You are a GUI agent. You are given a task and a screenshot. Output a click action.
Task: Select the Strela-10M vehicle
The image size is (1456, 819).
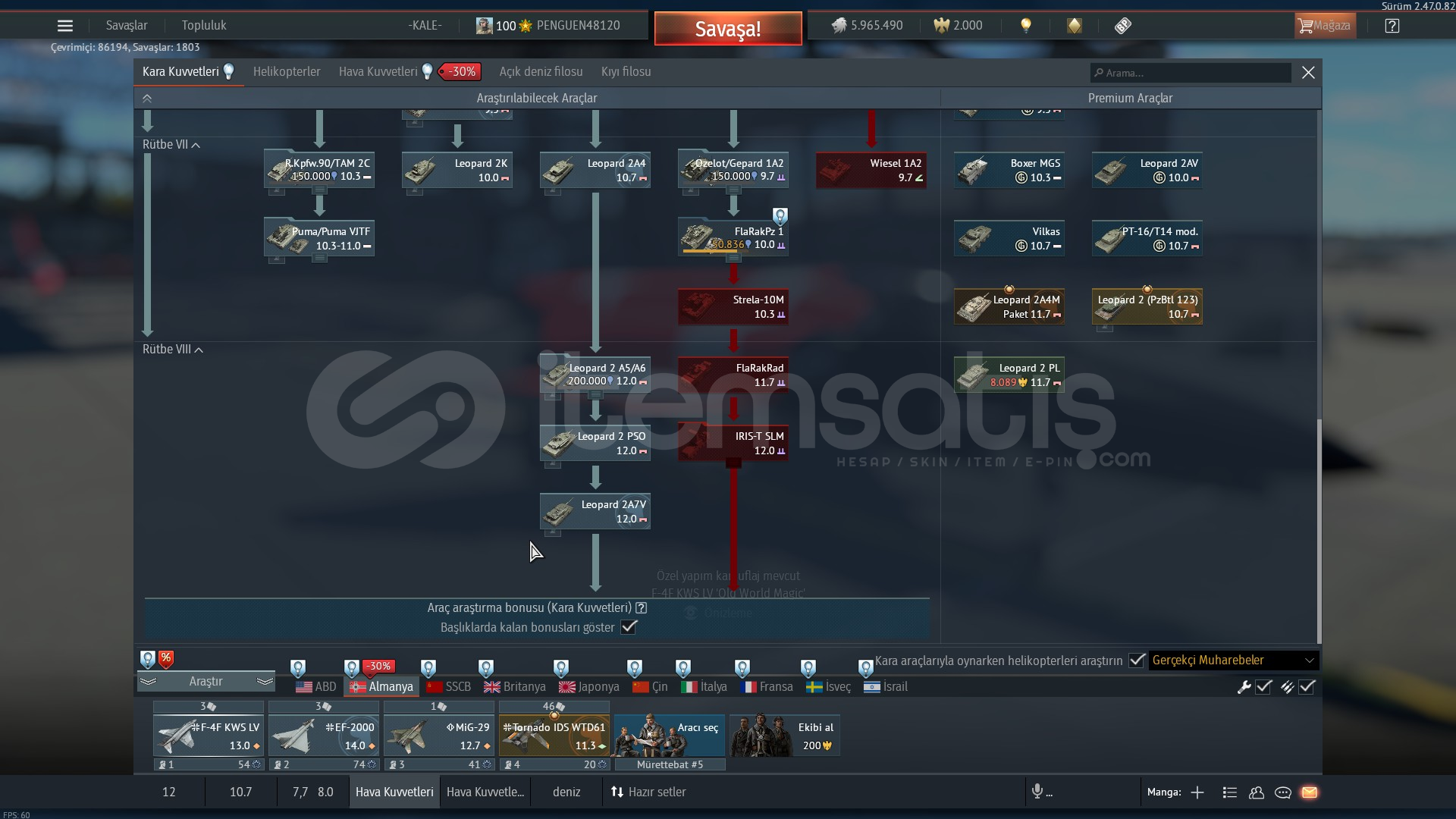click(733, 306)
